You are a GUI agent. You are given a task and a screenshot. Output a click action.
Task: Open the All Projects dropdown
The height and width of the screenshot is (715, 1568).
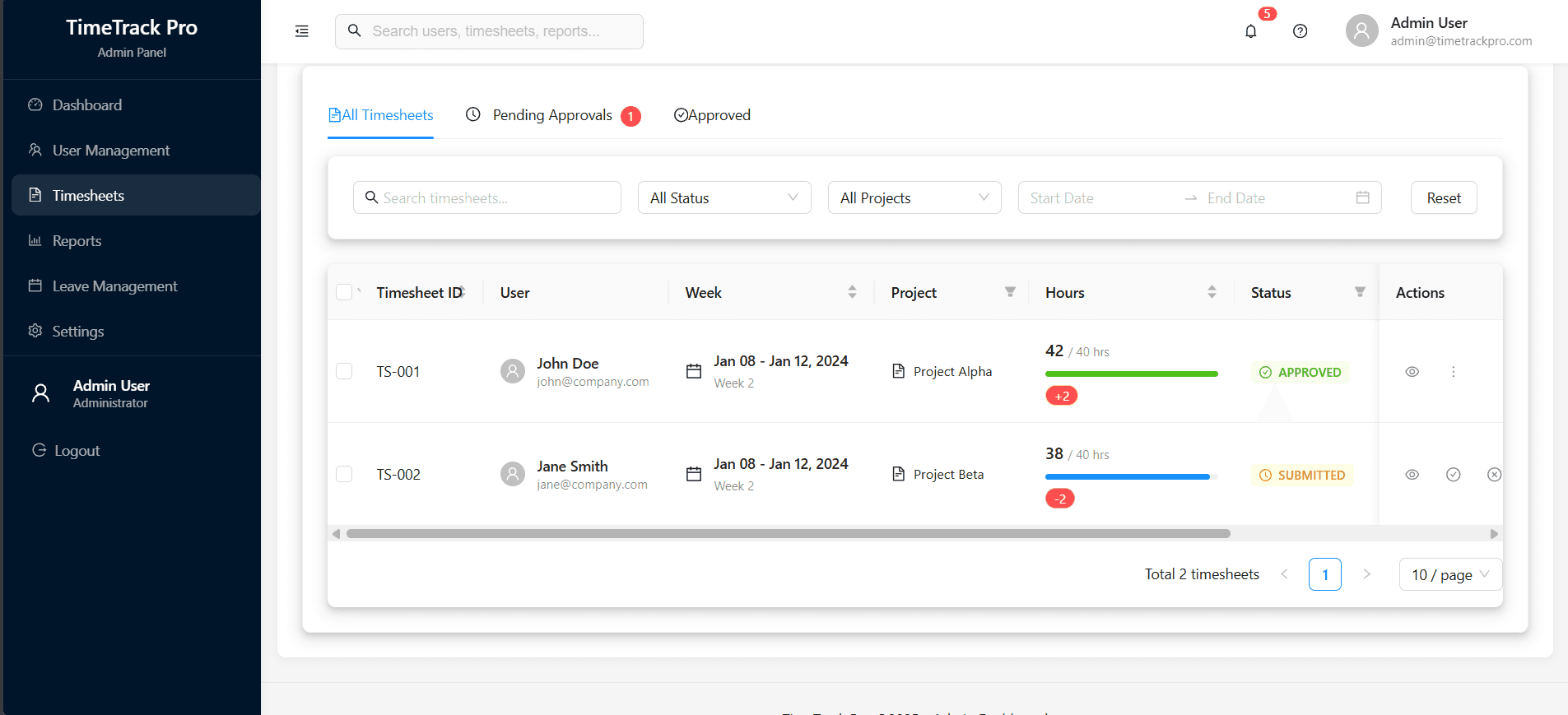coord(914,197)
